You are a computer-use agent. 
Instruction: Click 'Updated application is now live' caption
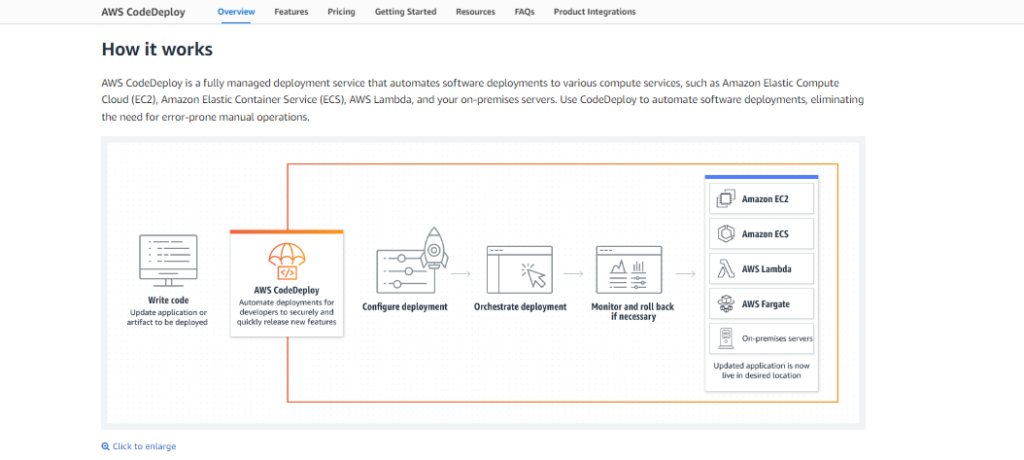coord(761,371)
